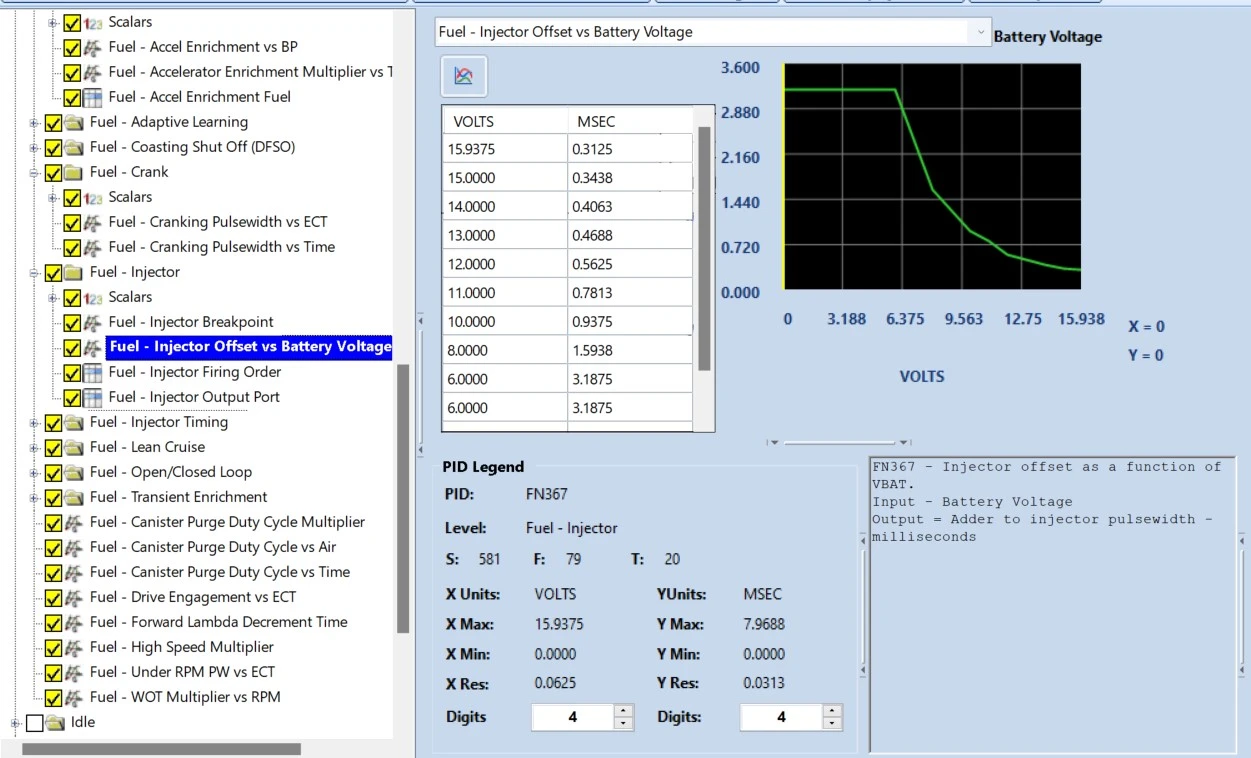The image size is (1251, 758).
Task: Click function icon of Fuel - Drive Engagement vs ECT
Action: [74, 597]
